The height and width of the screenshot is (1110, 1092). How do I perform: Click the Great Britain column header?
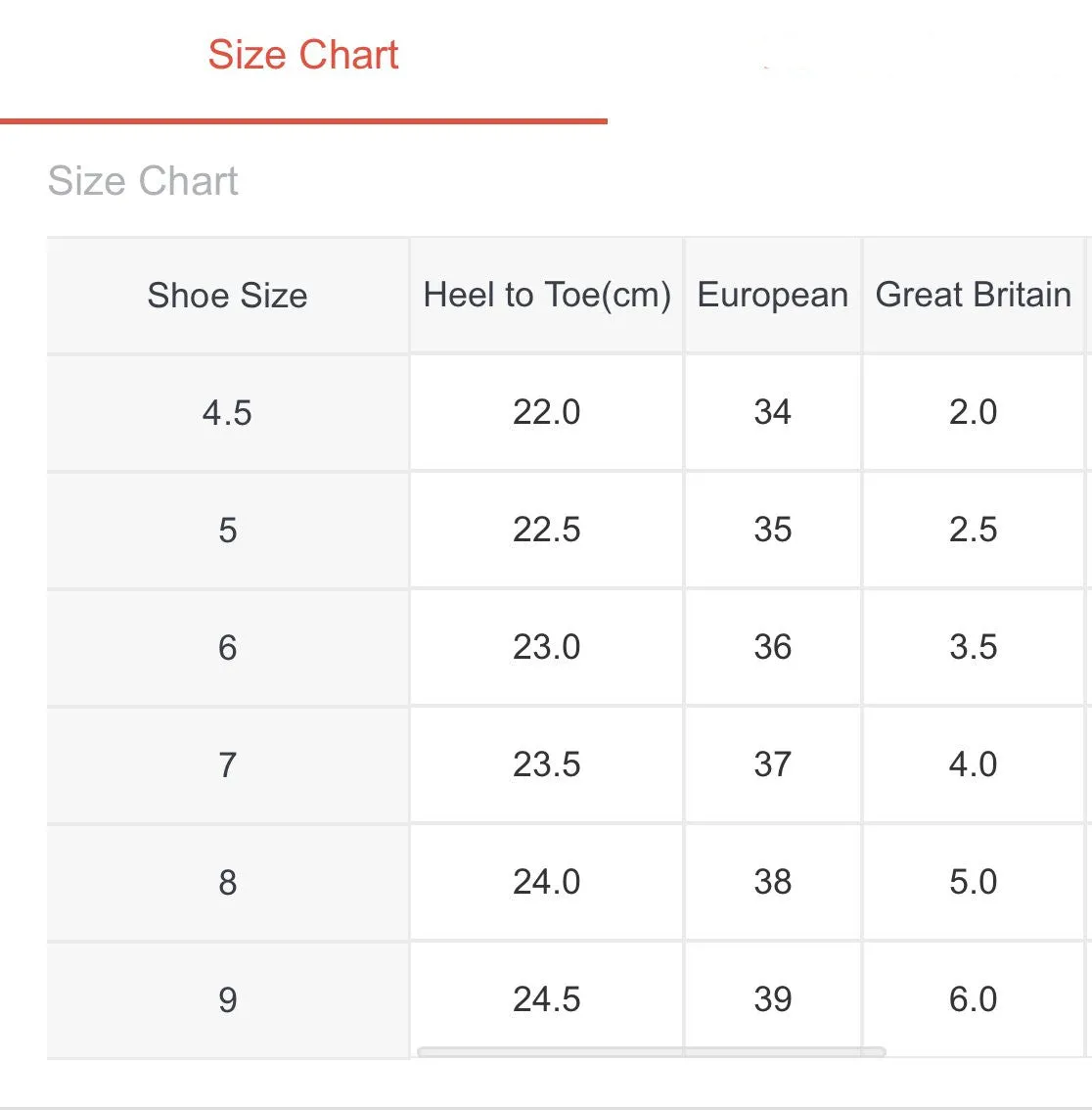pyautogui.click(x=973, y=296)
